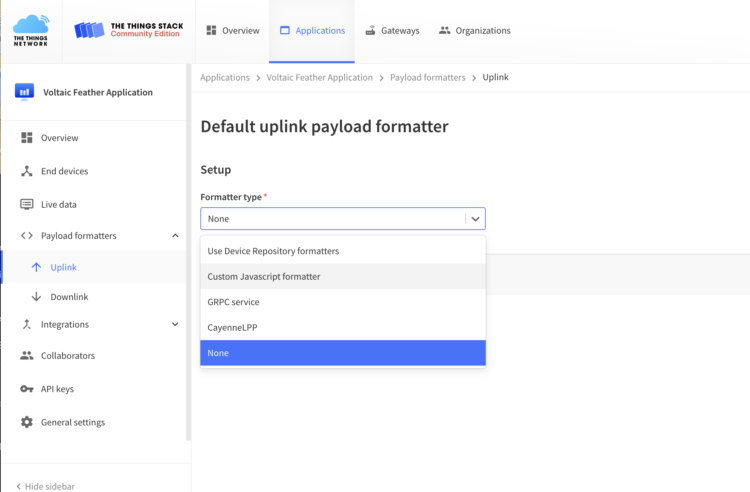Expand the Integrations section chevron

click(176, 324)
